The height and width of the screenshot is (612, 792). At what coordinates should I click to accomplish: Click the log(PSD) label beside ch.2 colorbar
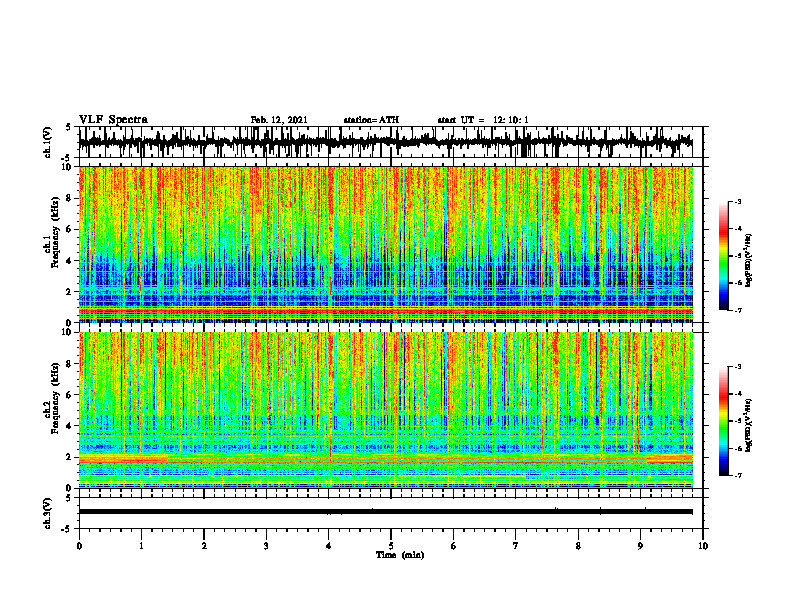click(749, 424)
